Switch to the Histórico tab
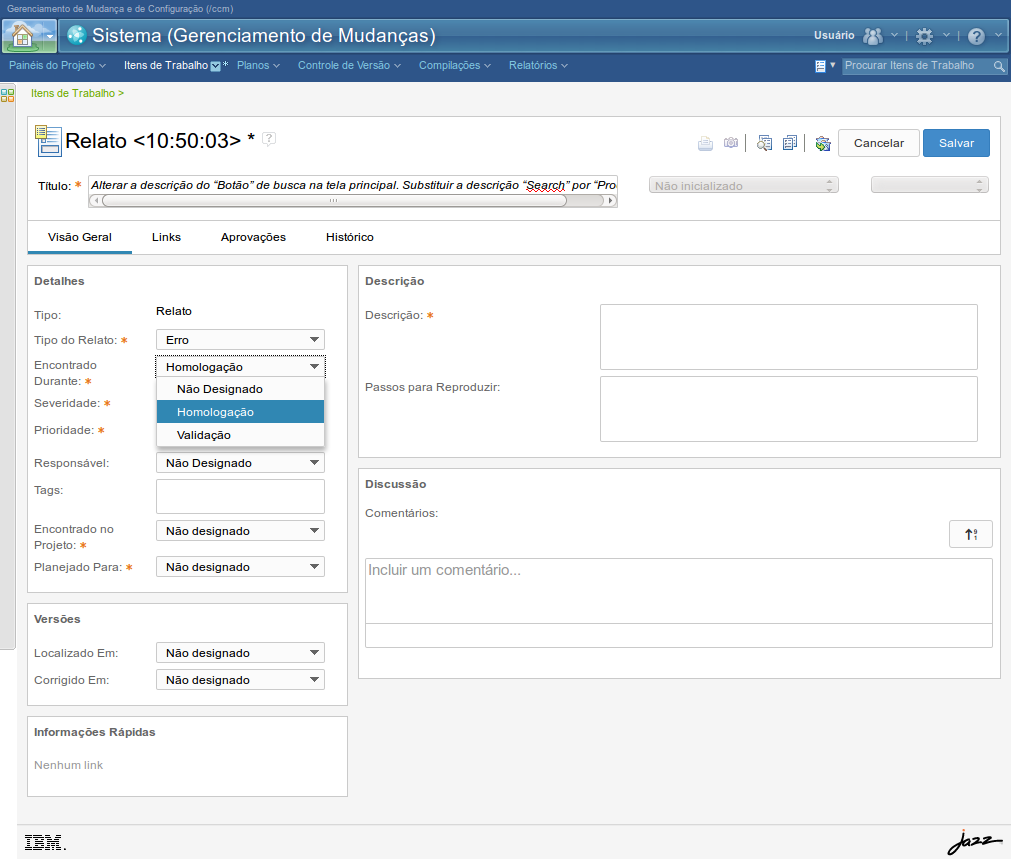Image resolution: width=1011 pixels, height=859 pixels. tap(349, 237)
